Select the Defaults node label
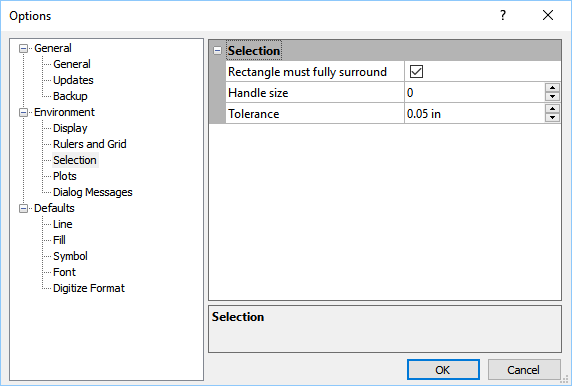Screen dimensions: 572x386 pos(54,208)
